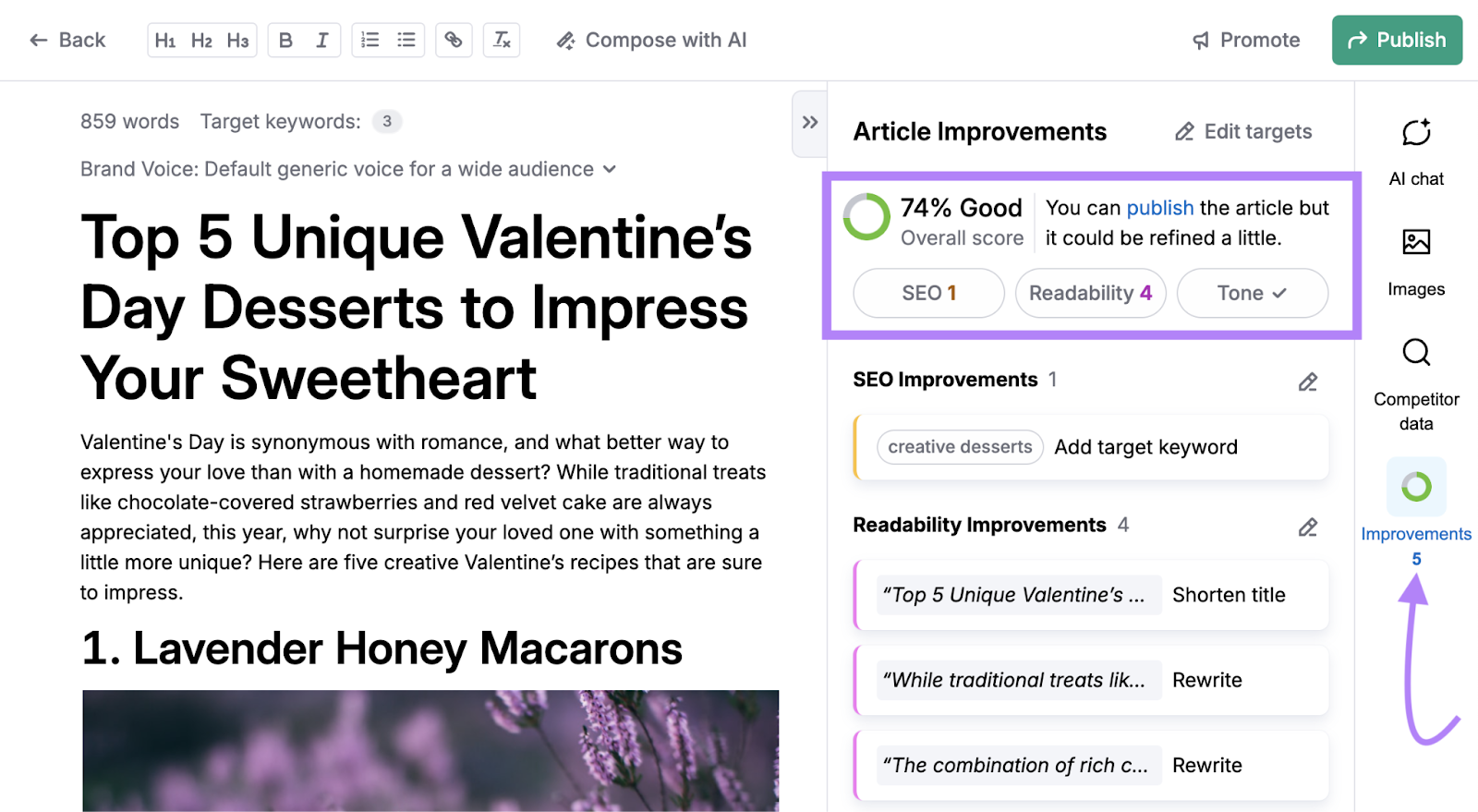The image size is (1478, 812).
Task: Click the green Publish button
Action: click(x=1397, y=40)
